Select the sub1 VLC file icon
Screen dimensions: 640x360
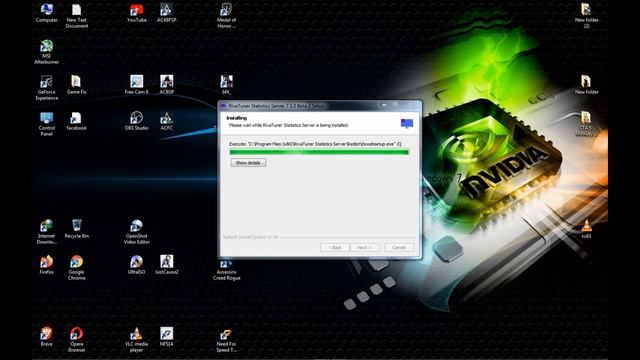(586, 229)
